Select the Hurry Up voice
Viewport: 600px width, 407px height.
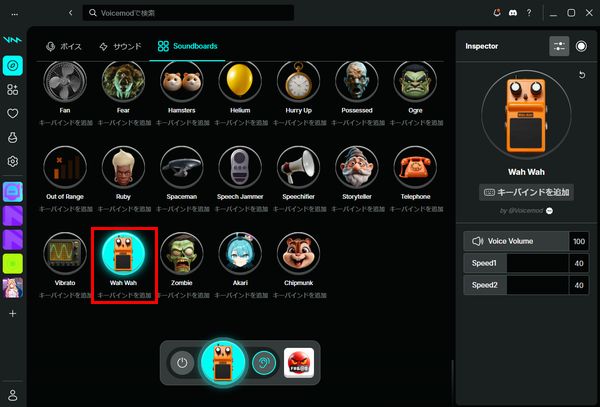pyautogui.click(x=298, y=81)
